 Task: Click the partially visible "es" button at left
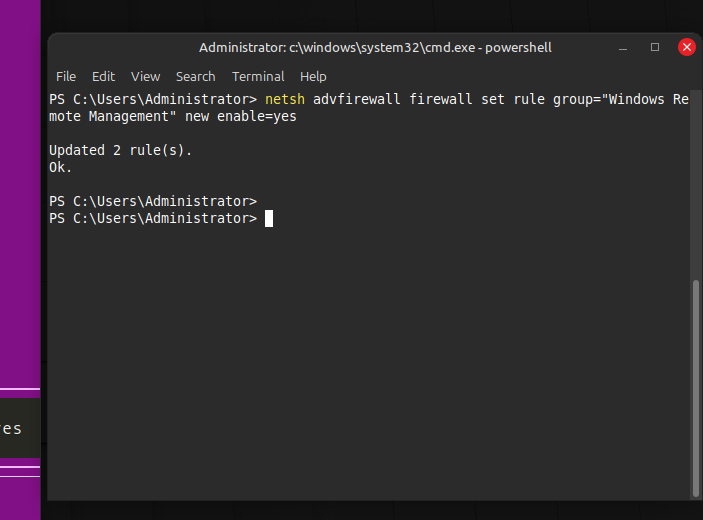(14, 428)
